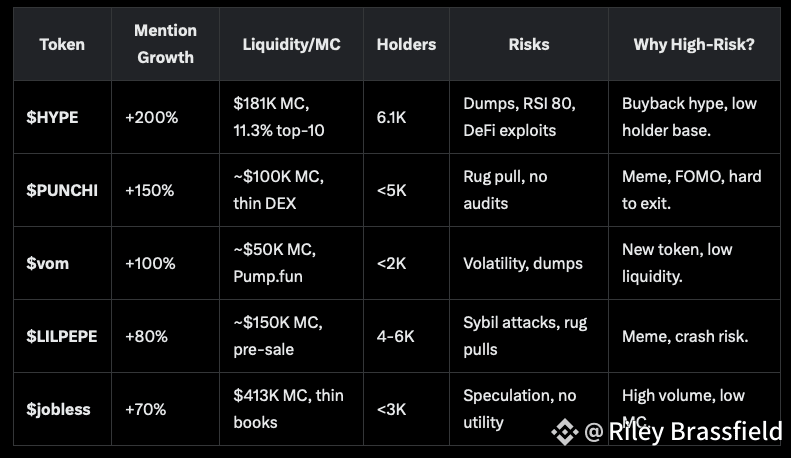
Task: Select the $HYPE token cell
Action: pos(62,117)
